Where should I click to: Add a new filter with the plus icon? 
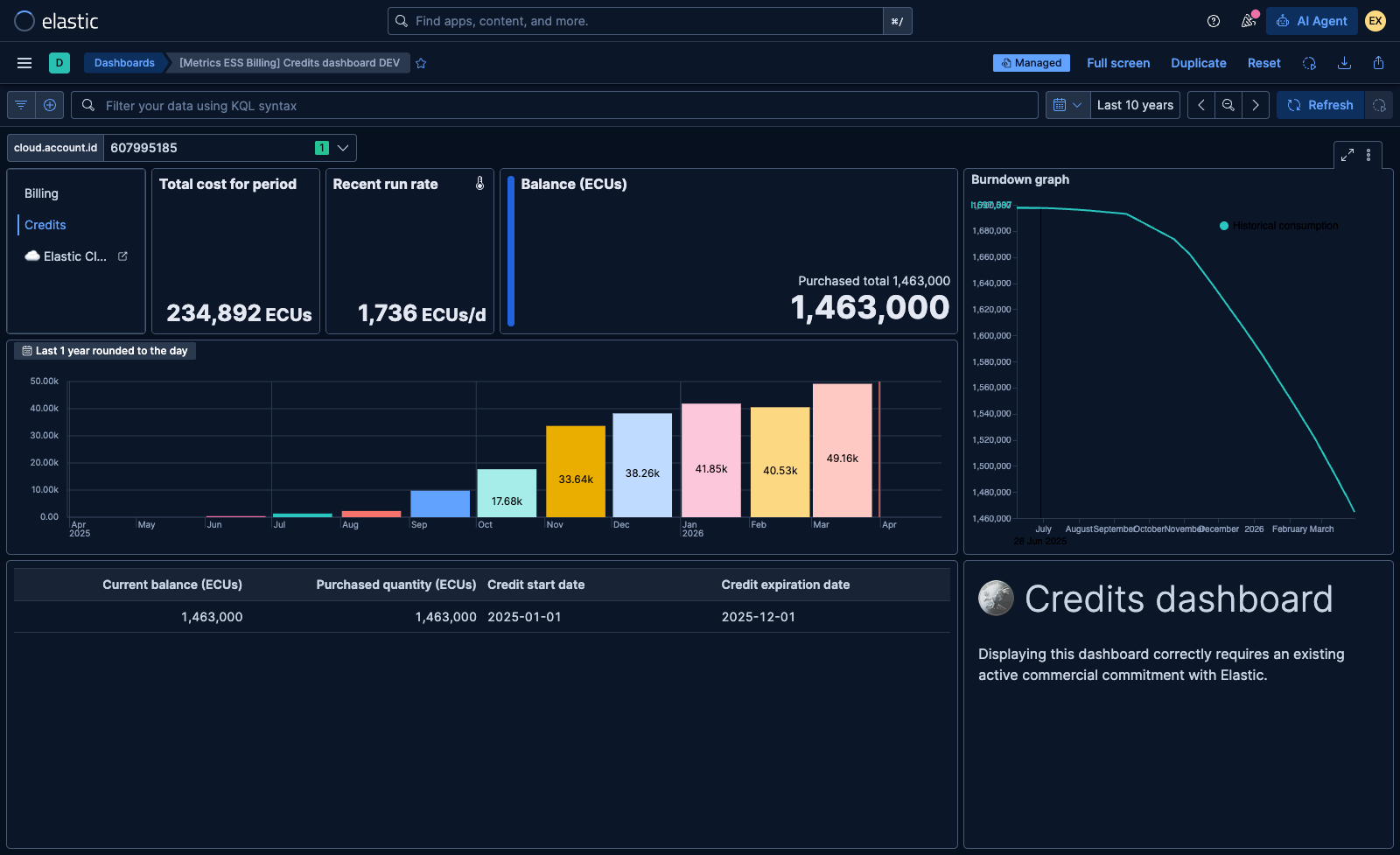[50, 105]
